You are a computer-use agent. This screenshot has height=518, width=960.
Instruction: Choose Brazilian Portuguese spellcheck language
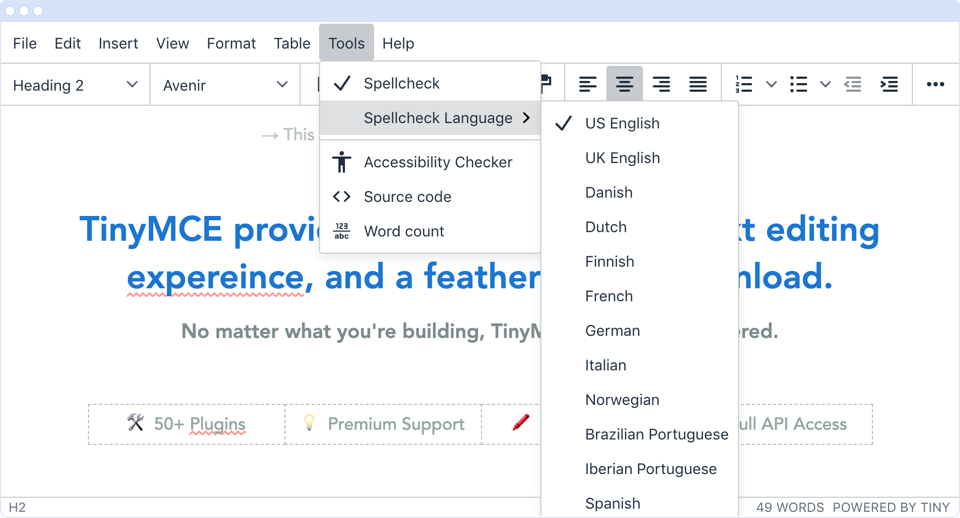point(640,435)
